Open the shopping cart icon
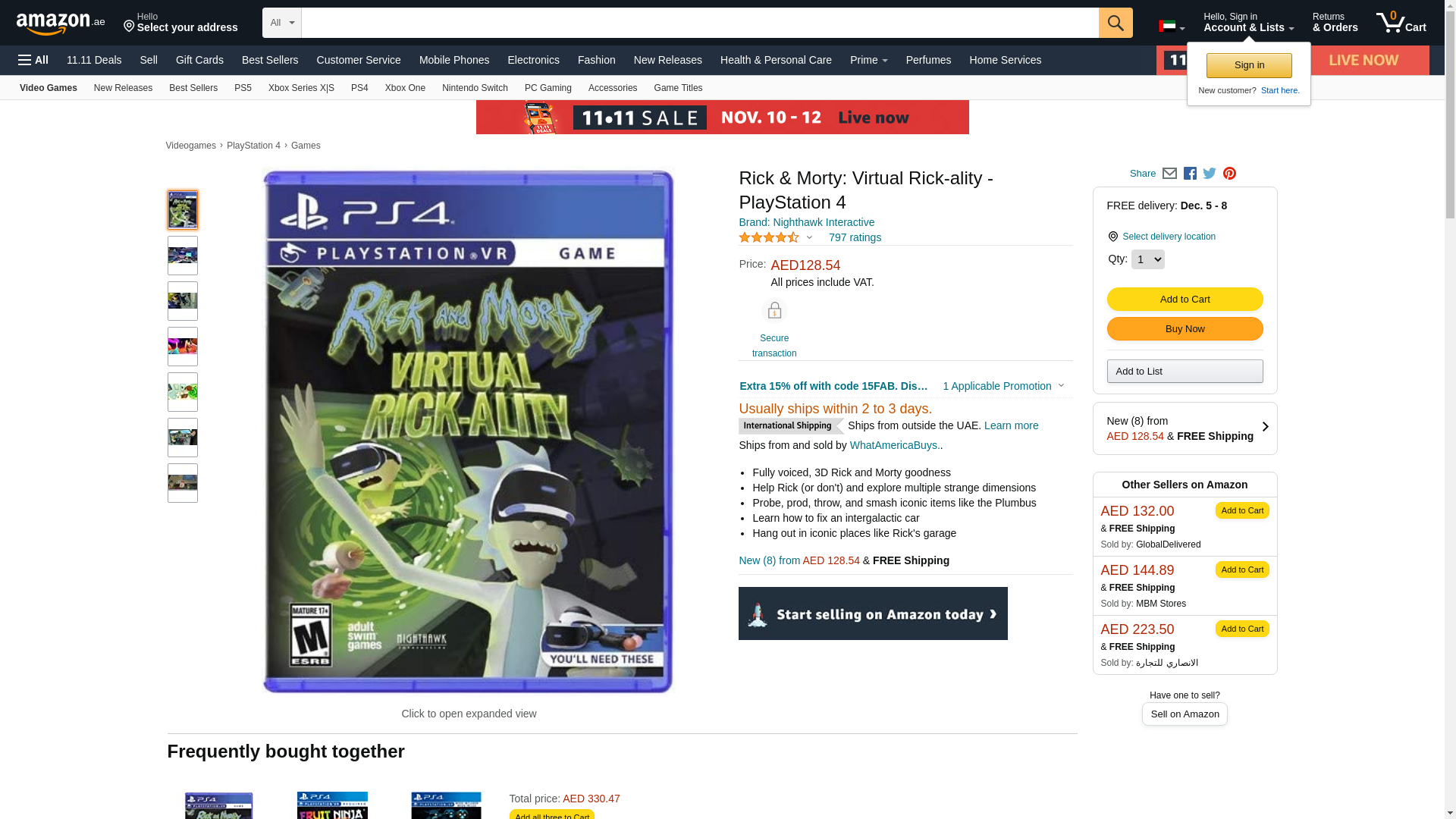 (x=1401, y=23)
